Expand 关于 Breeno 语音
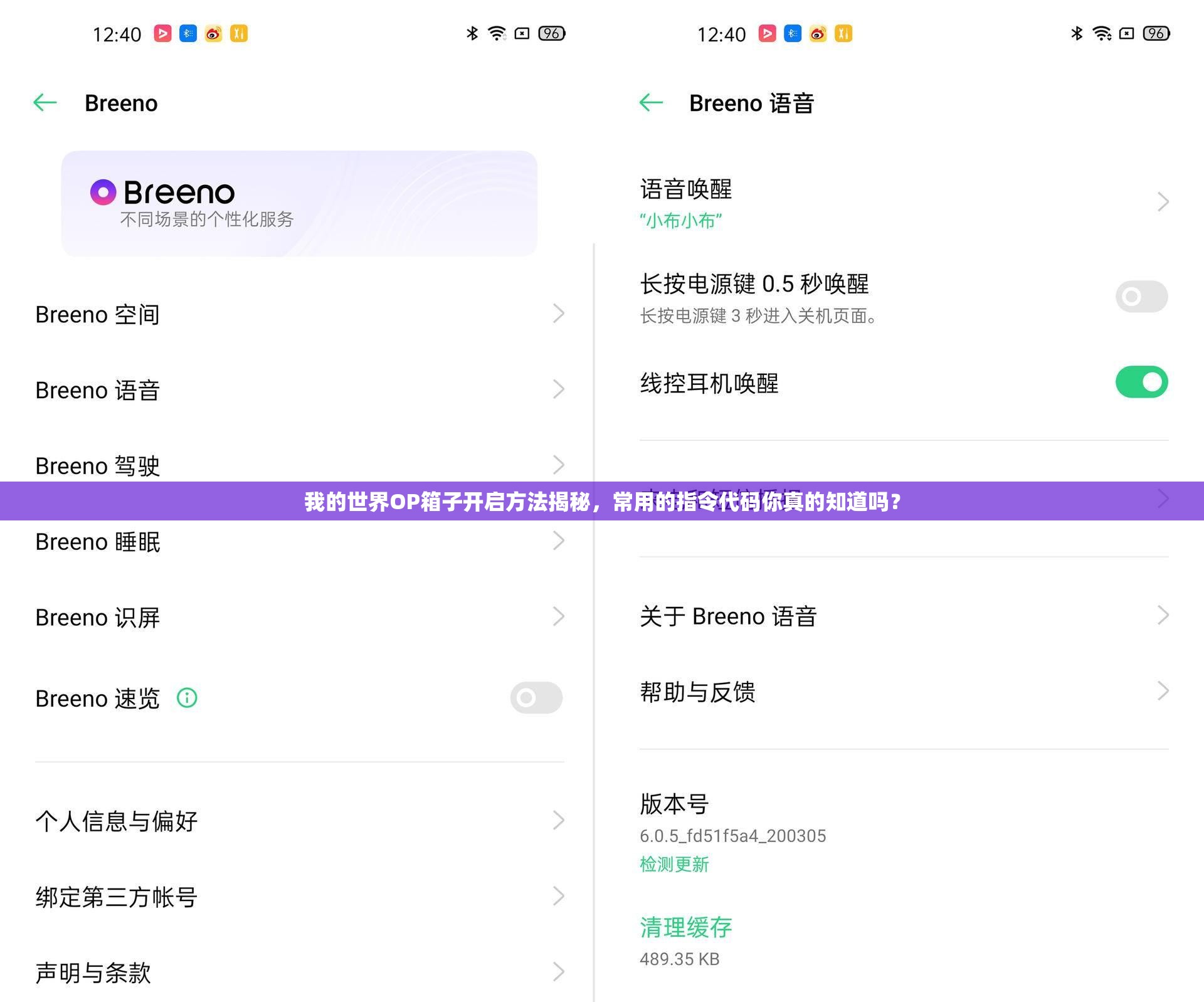Viewport: 1204px width, 1002px height. (x=1163, y=616)
